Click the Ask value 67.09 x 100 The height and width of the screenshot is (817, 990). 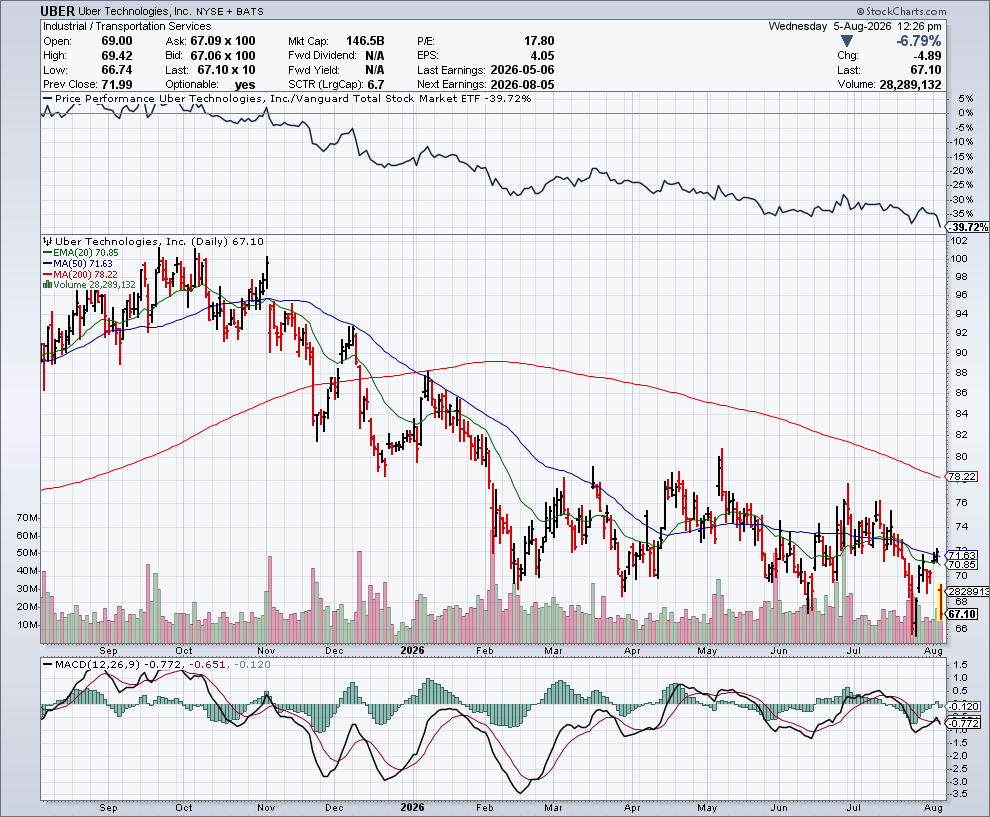[223, 41]
